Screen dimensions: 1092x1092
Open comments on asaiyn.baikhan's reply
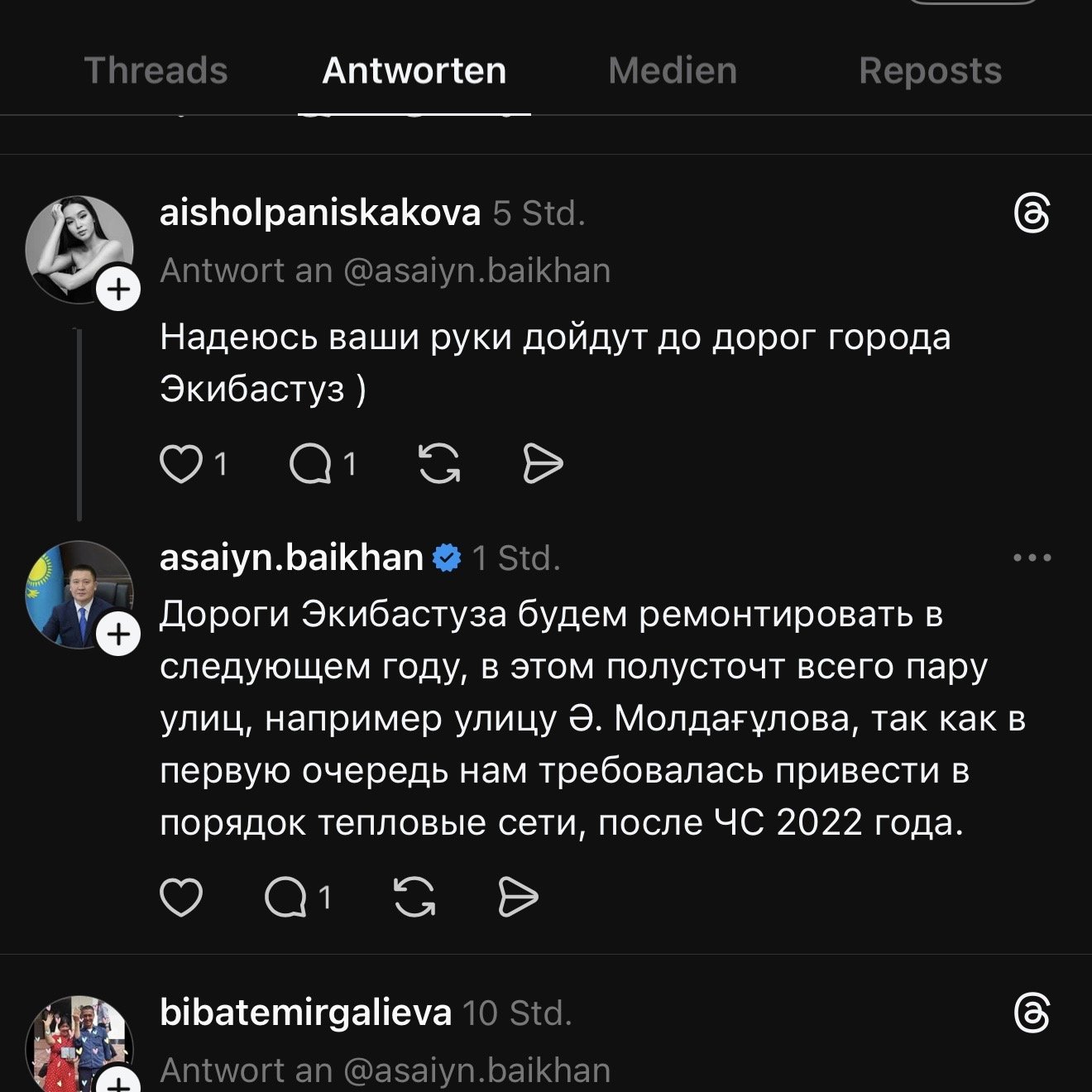click(285, 898)
